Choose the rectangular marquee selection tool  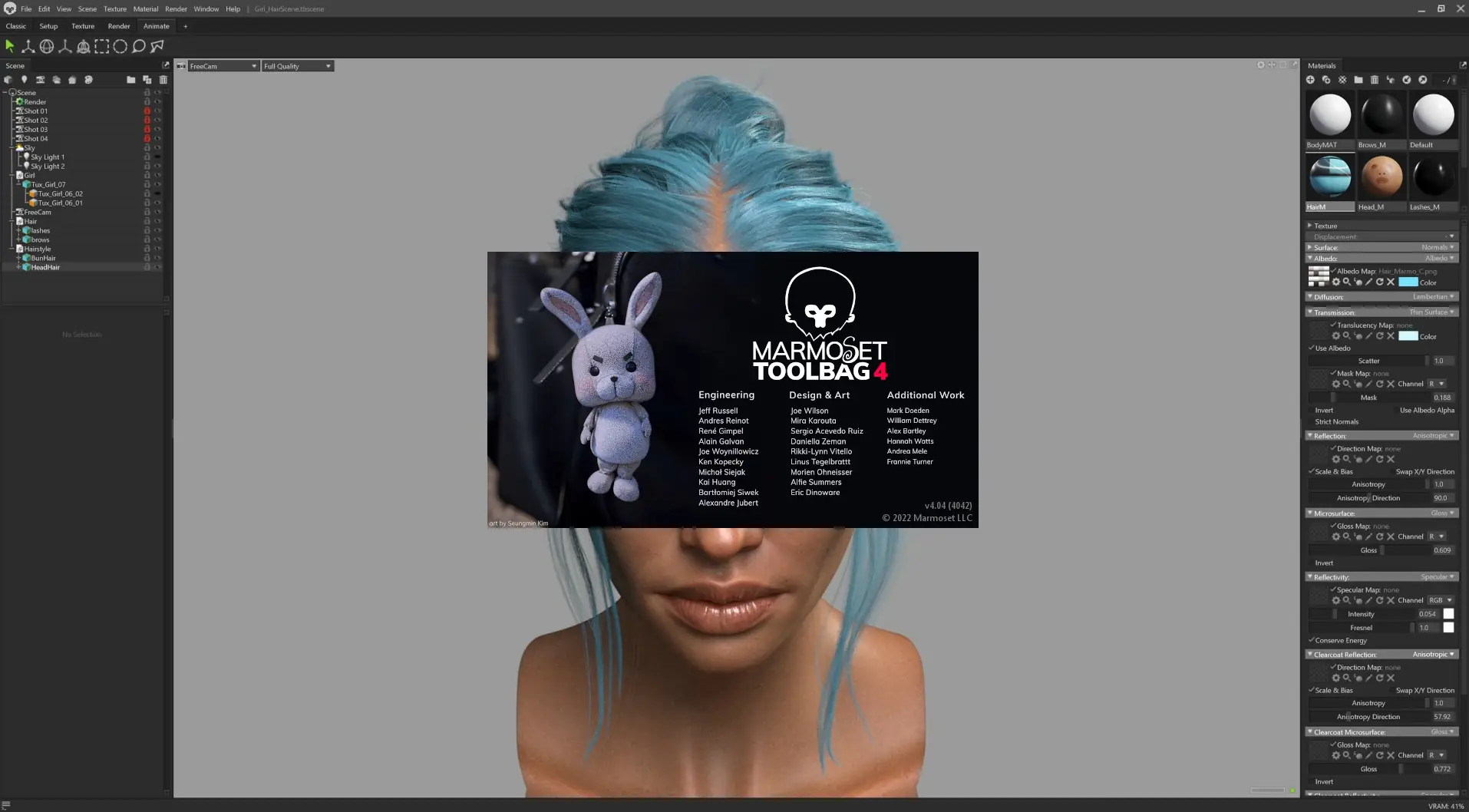(x=102, y=46)
